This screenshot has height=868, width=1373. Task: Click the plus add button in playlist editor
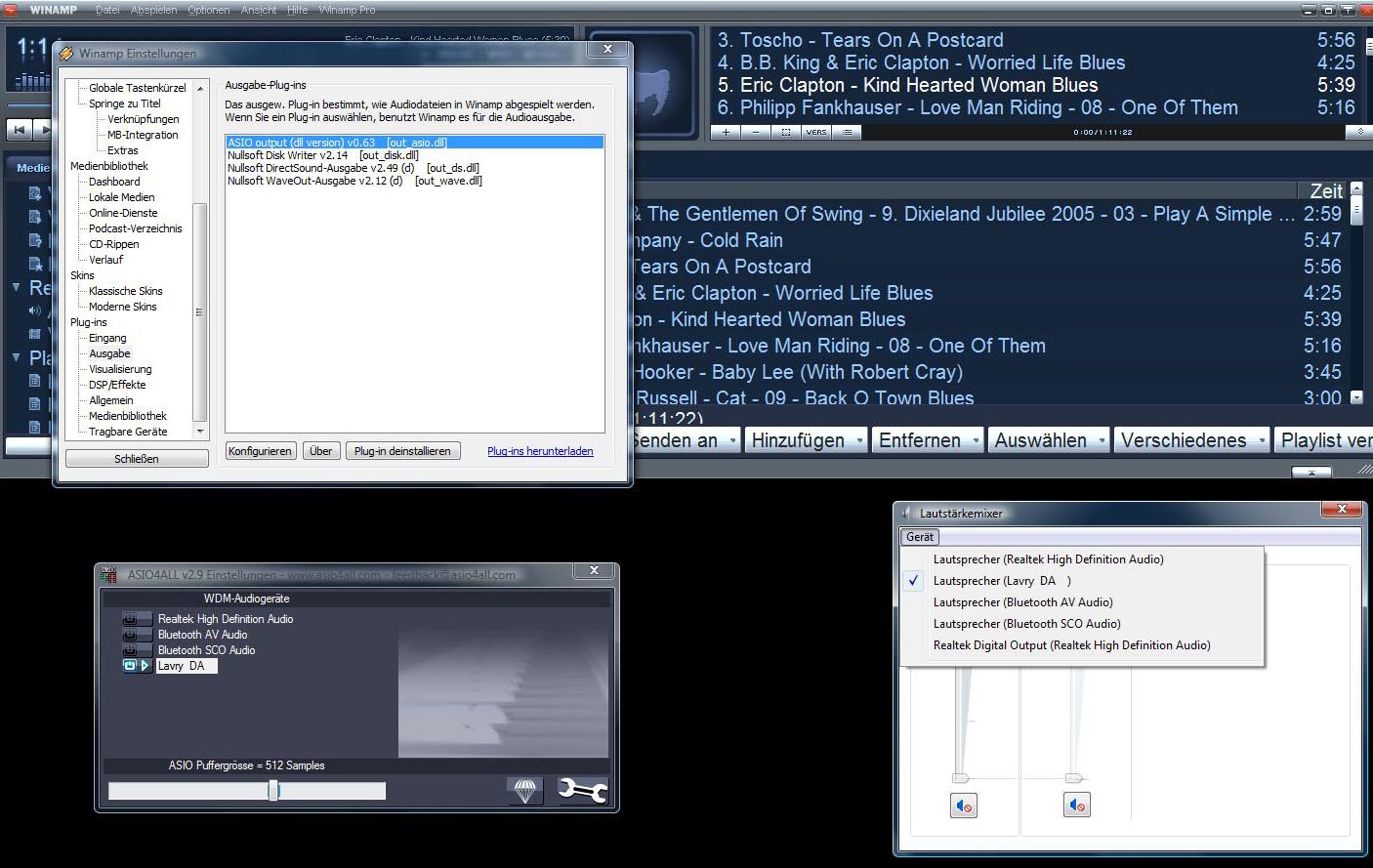(726, 132)
